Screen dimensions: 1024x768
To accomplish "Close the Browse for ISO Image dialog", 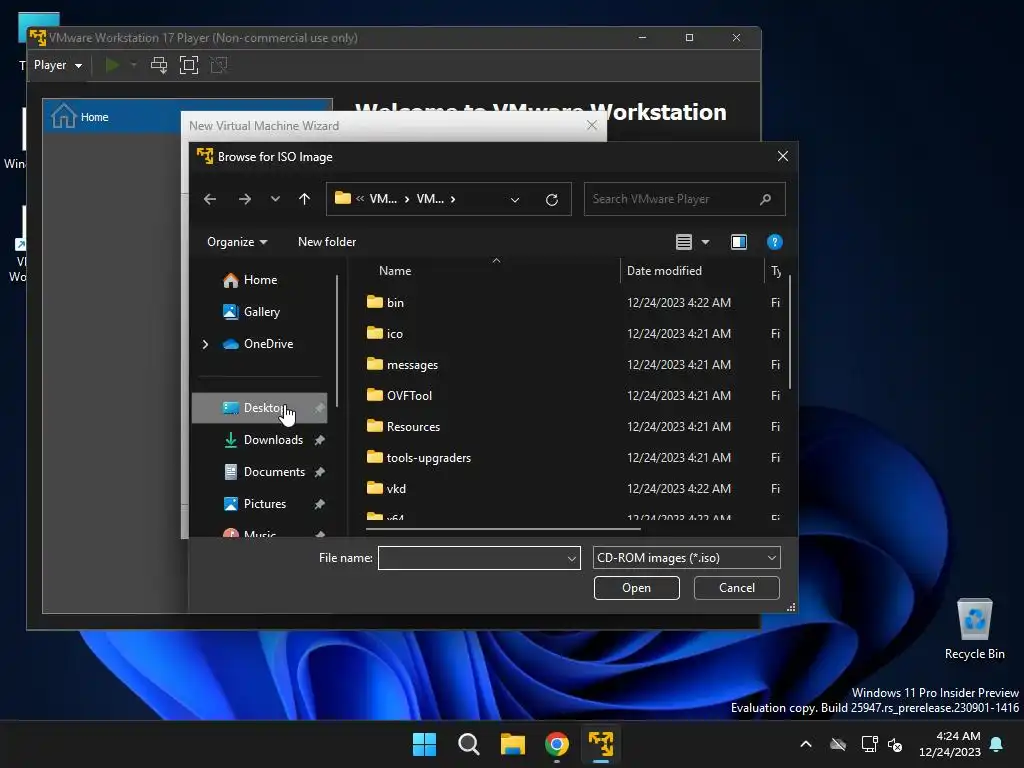I will [x=782, y=156].
